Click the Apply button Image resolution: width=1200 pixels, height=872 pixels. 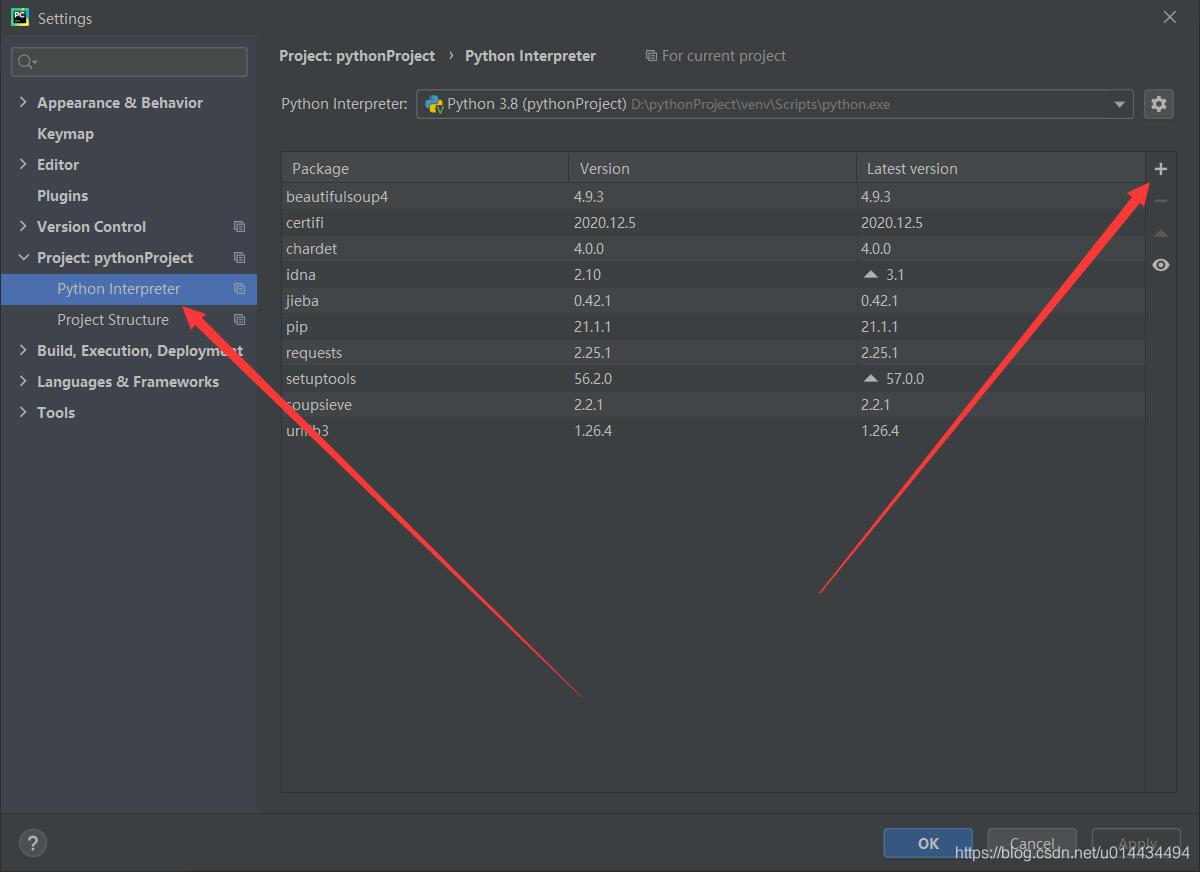[x=1136, y=843]
